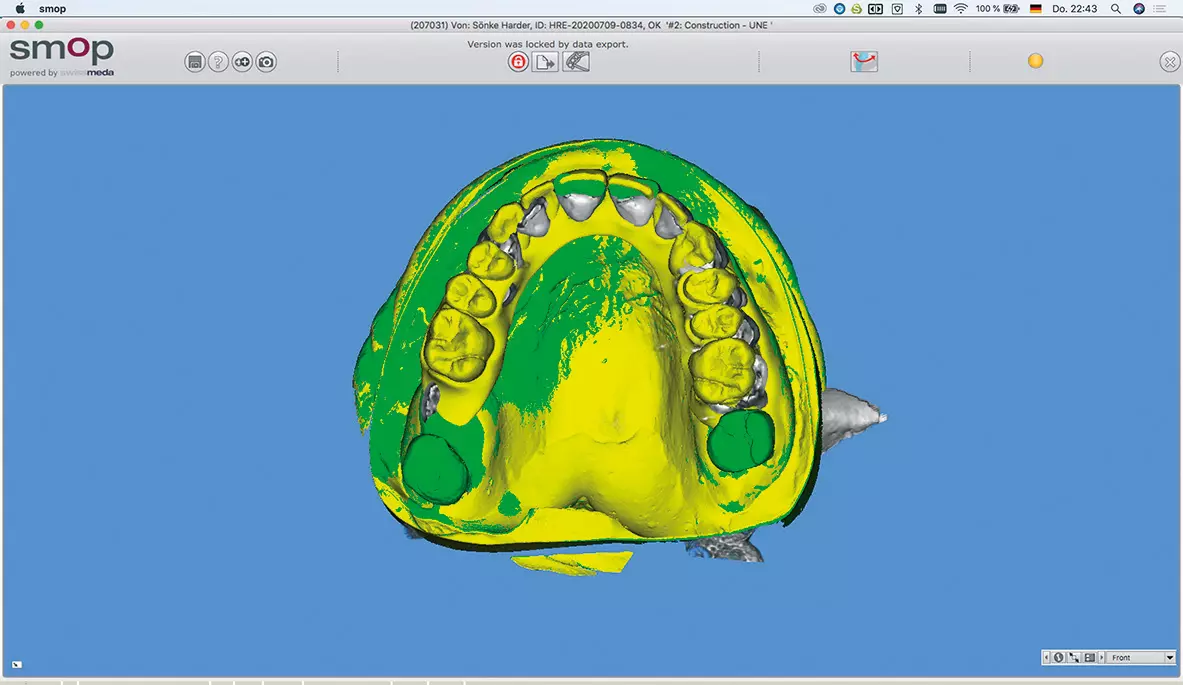Viewport: 1183px width, 685px height.
Task: Open Notification Center list icon
Action: click(x=1160, y=9)
